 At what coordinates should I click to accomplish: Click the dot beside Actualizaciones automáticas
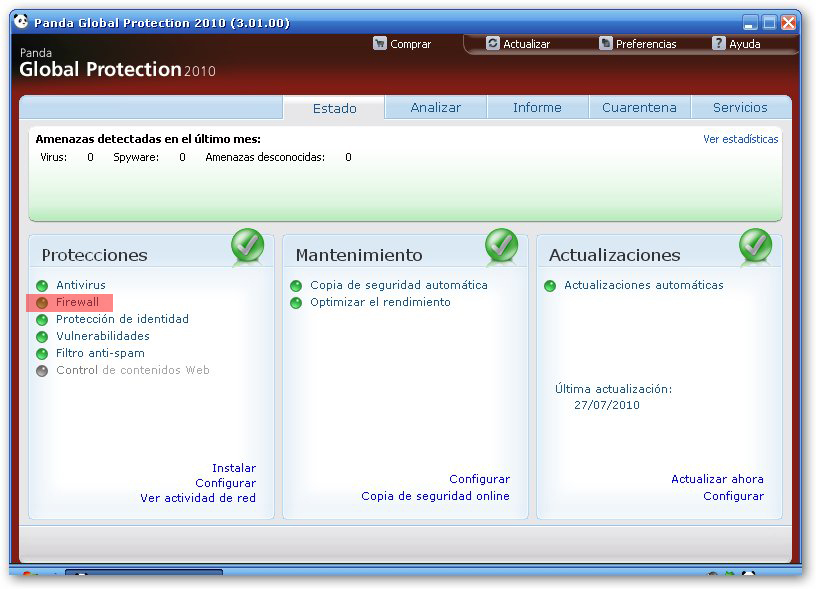coord(550,286)
